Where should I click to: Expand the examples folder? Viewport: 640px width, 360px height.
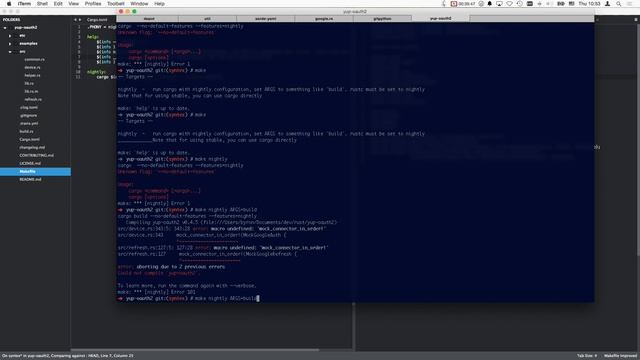click(10, 44)
